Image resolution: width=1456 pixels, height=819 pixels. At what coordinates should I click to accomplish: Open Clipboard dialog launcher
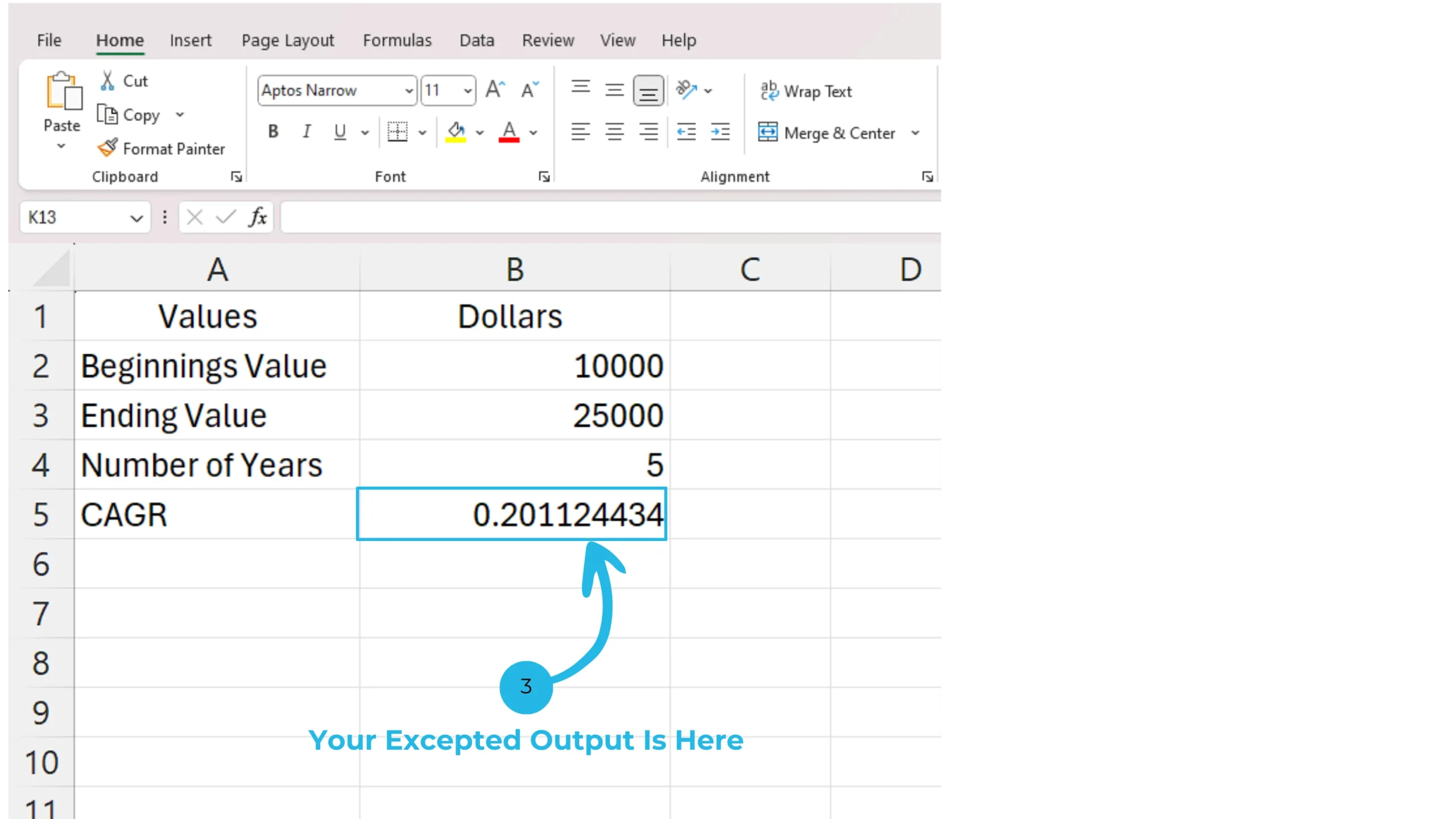pos(236,177)
